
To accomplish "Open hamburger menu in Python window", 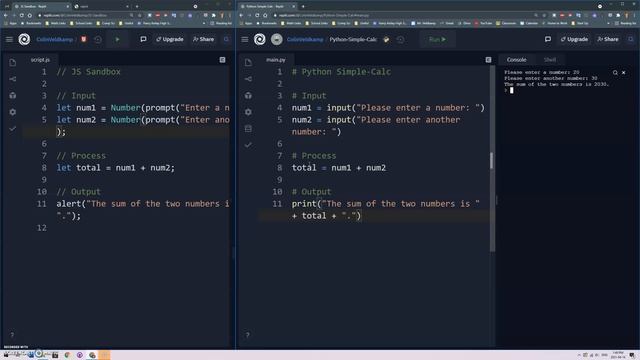I will [244, 40].
